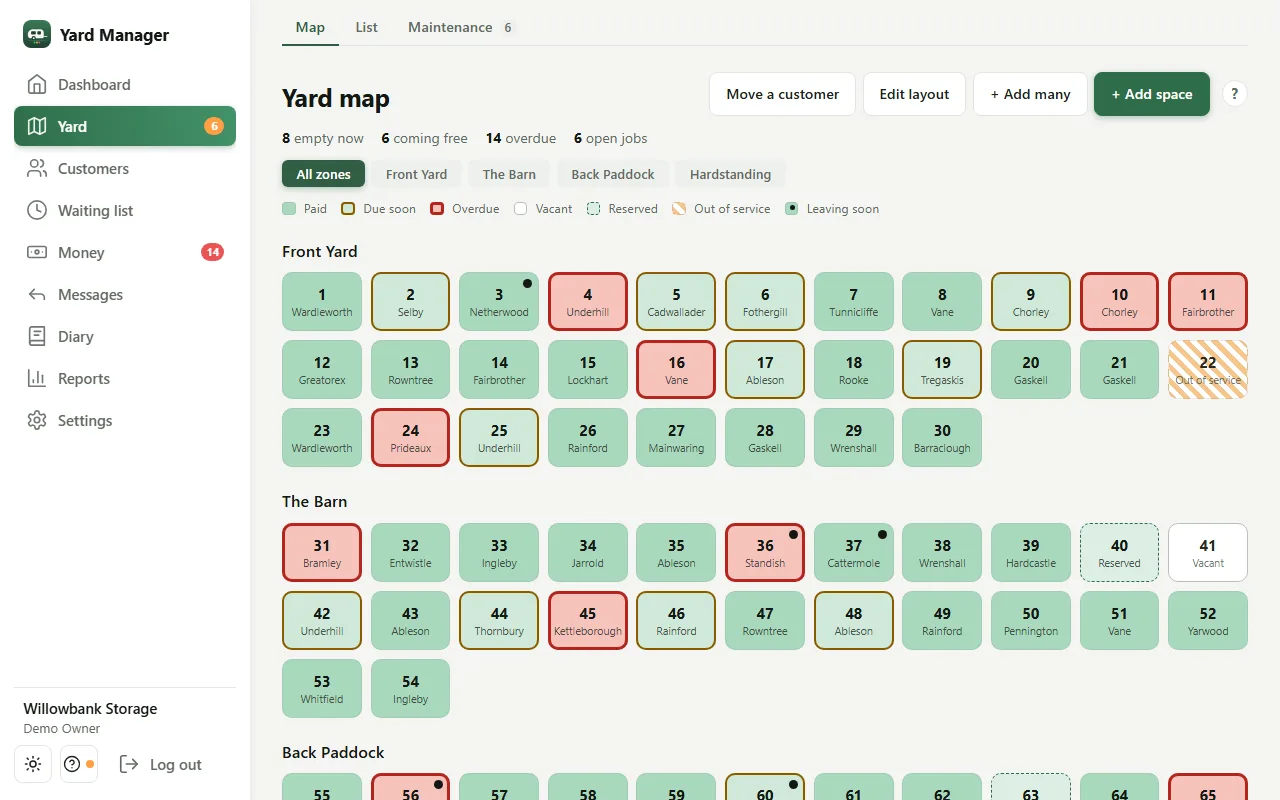Select the Yard map icon in sidebar
The height and width of the screenshot is (800, 1280).
coord(37,126)
